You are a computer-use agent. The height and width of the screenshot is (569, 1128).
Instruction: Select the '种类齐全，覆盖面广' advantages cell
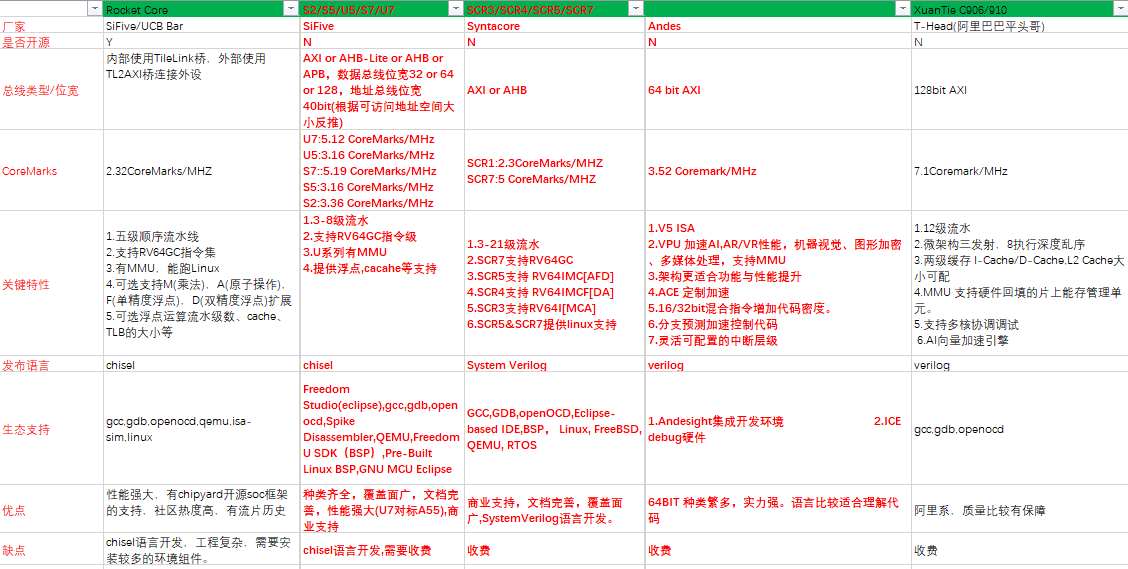[382, 509]
